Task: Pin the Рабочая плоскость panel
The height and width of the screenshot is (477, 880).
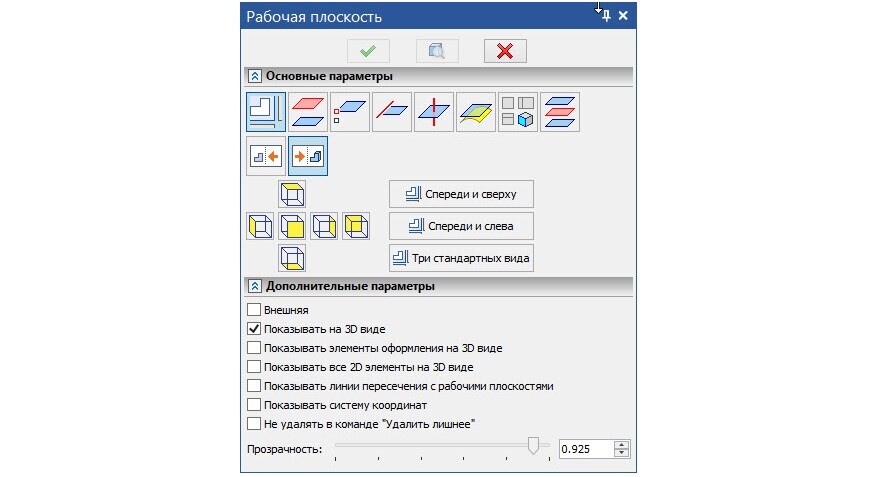Action: (x=607, y=16)
